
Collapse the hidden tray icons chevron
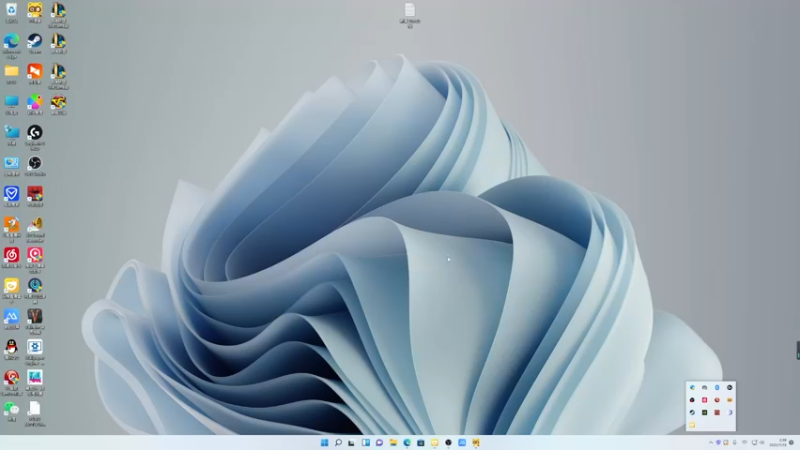(x=711, y=442)
